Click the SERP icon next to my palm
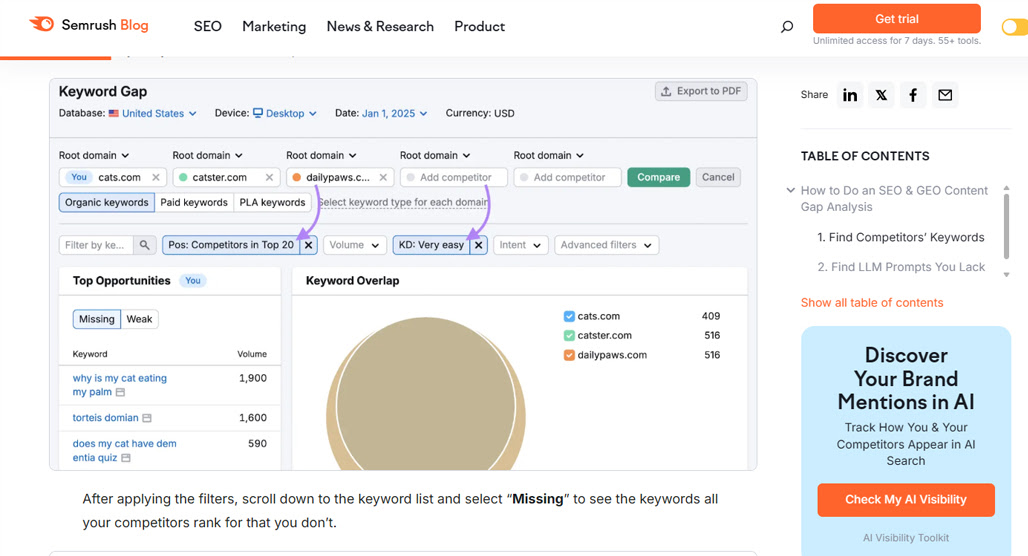The image size is (1028, 556). (x=120, y=392)
